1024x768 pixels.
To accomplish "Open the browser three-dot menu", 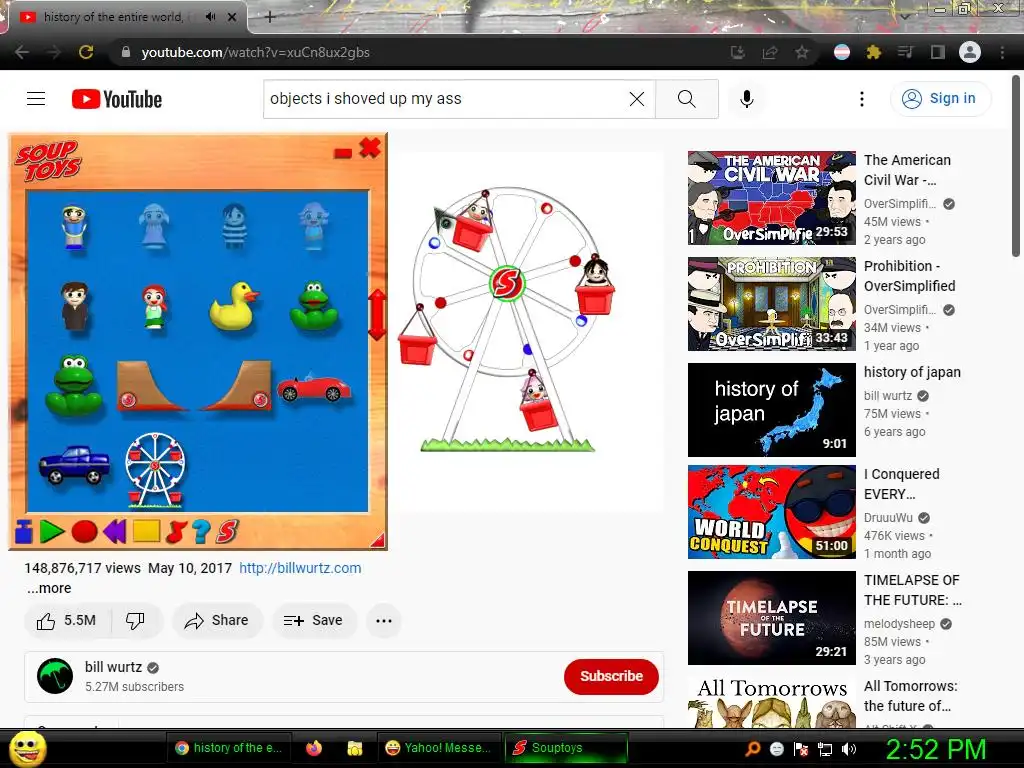I will pos(1002,52).
